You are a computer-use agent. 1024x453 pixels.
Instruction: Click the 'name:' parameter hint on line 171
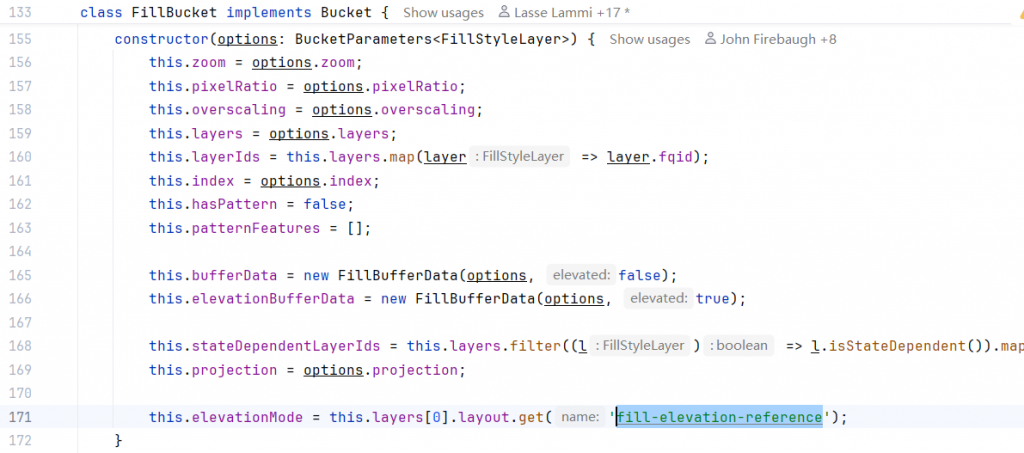(x=581, y=417)
